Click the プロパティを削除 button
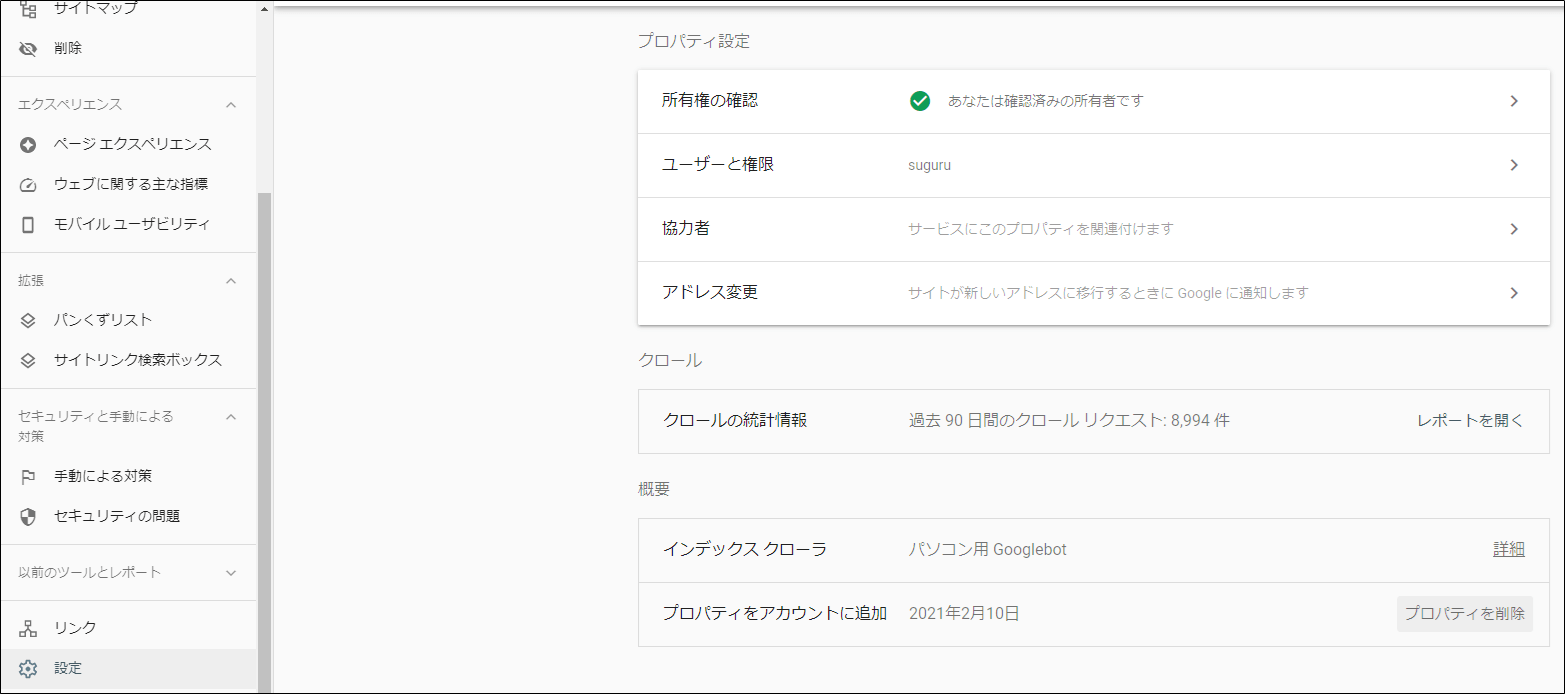 1464,613
